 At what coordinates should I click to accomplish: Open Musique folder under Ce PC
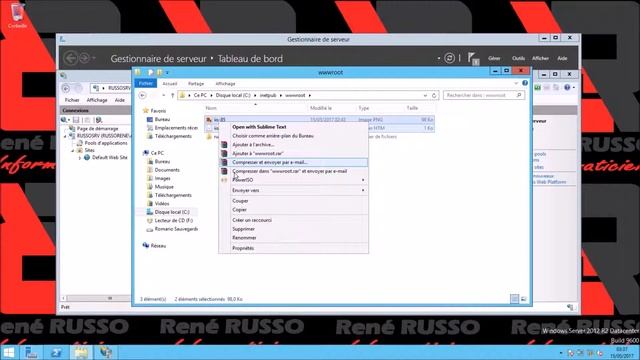point(164,187)
